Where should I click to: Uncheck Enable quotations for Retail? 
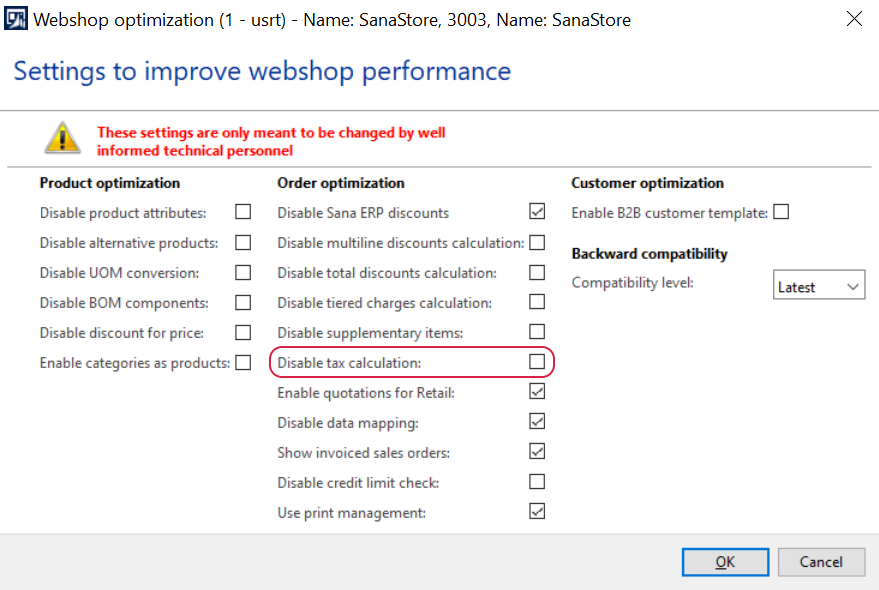click(537, 391)
